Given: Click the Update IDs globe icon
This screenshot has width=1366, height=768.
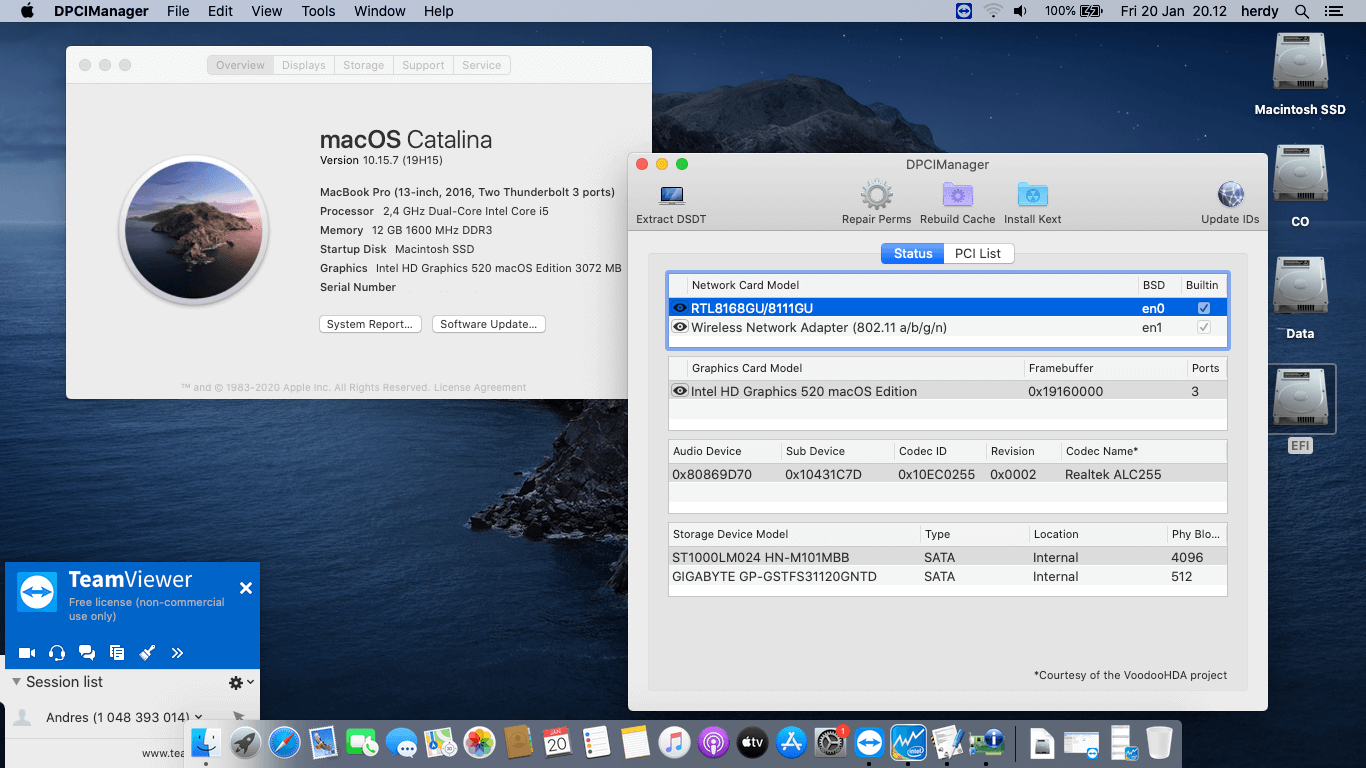Looking at the screenshot, I should [1230, 195].
